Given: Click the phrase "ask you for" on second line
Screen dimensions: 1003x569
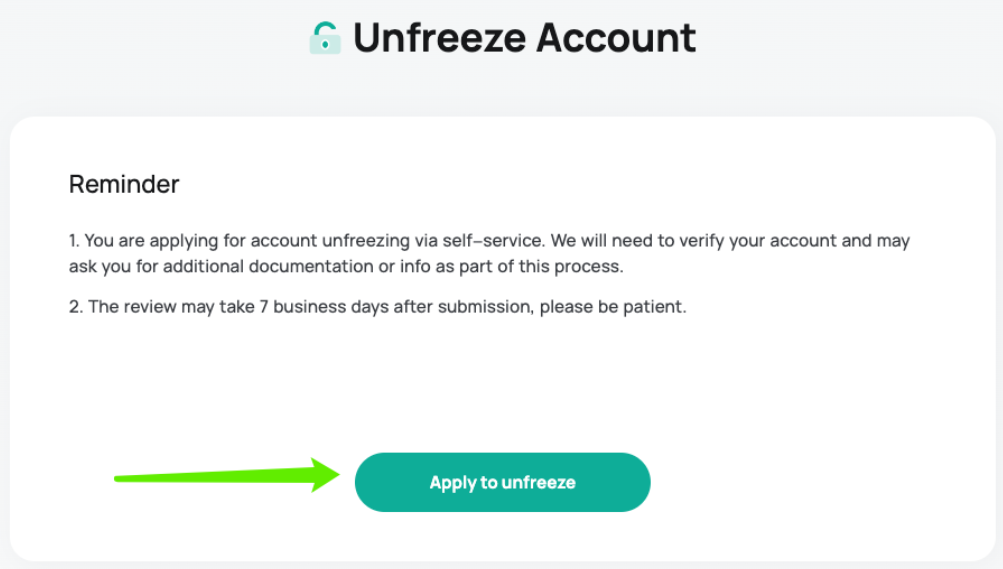Looking at the screenshot, I should click(113, 267).
